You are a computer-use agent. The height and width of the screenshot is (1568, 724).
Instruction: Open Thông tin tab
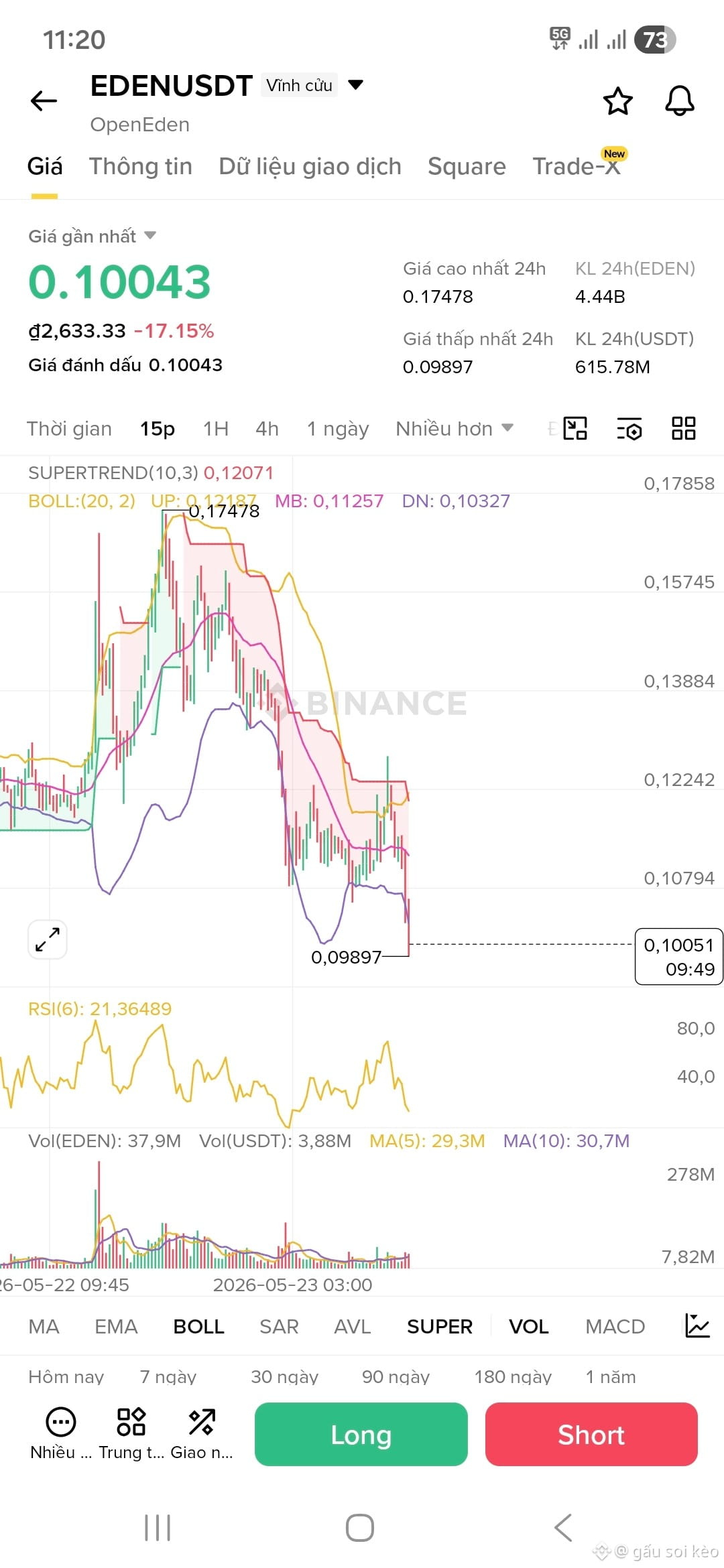(141, 166)
